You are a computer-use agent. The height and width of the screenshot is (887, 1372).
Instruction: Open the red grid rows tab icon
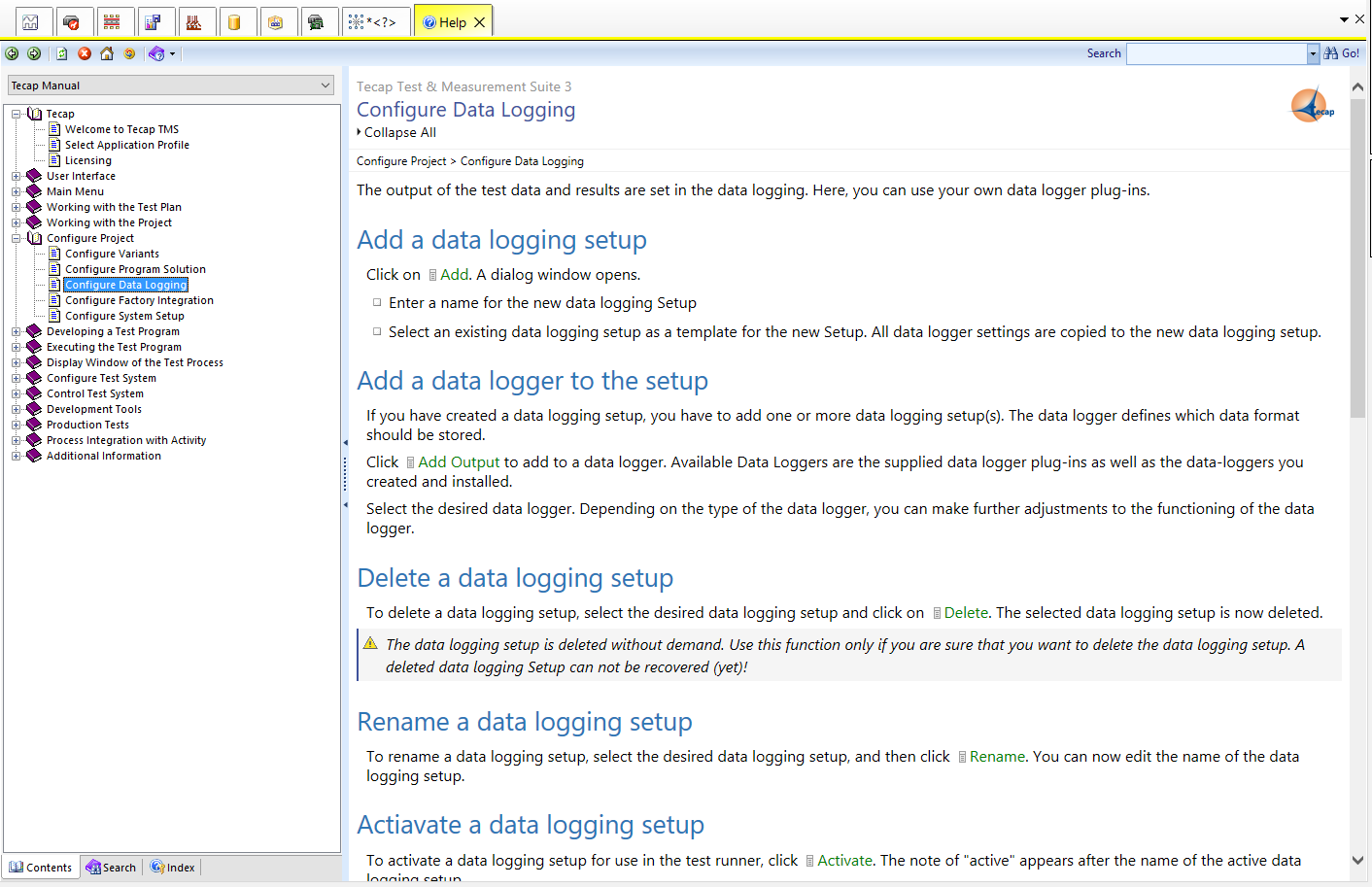pos(112,22)
